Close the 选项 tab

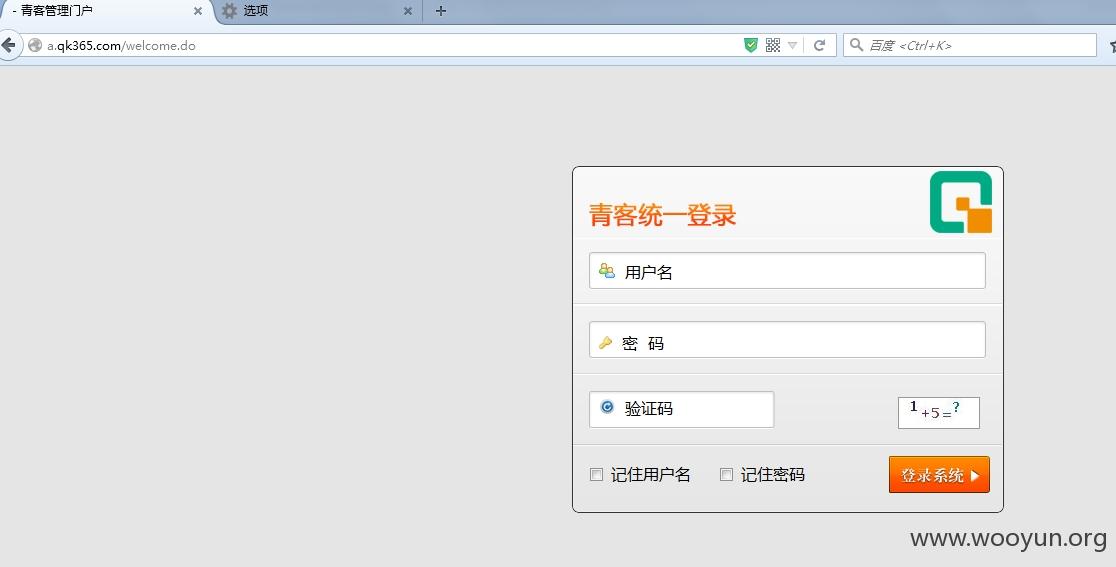[x=408, y=11]
